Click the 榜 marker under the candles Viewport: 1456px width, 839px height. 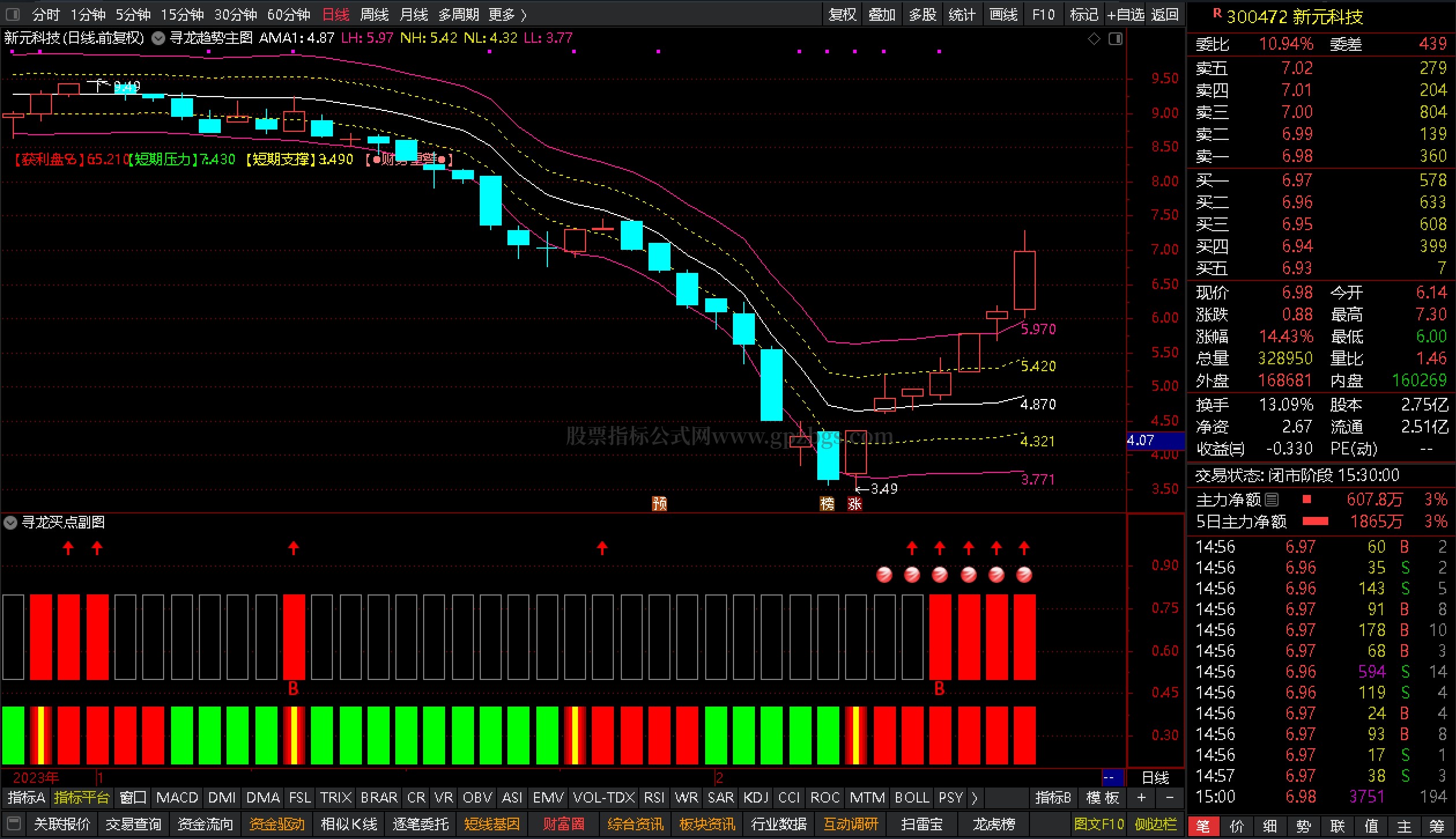click(x=827, y=504)
